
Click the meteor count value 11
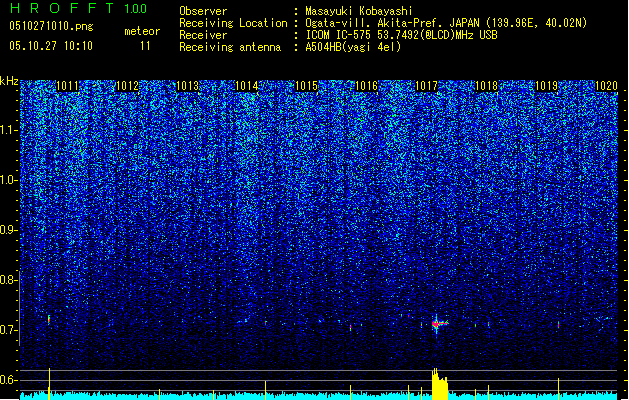click(145, 46)
